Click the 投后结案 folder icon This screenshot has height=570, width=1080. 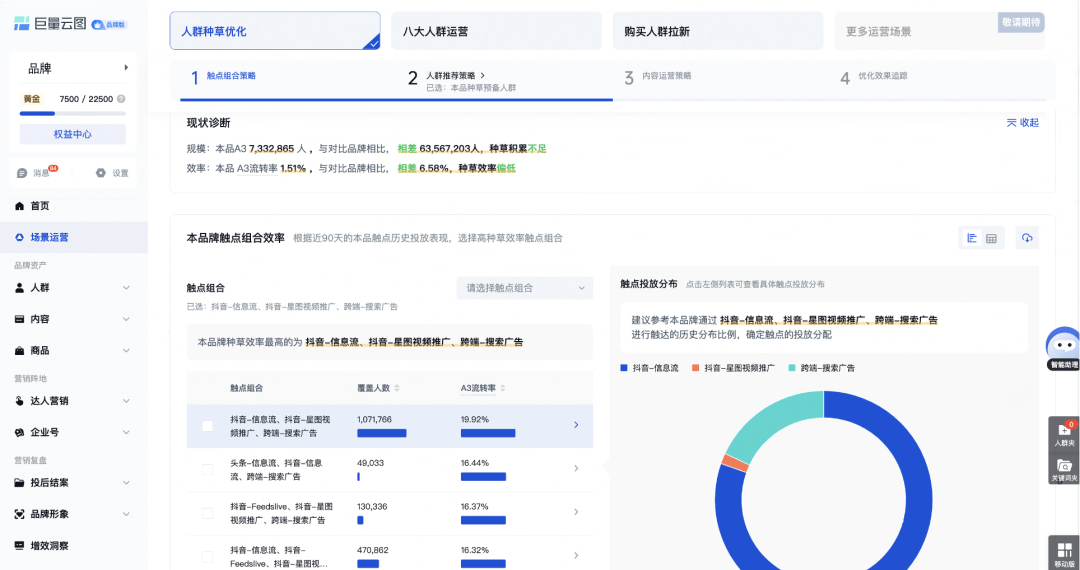point(19,483)
